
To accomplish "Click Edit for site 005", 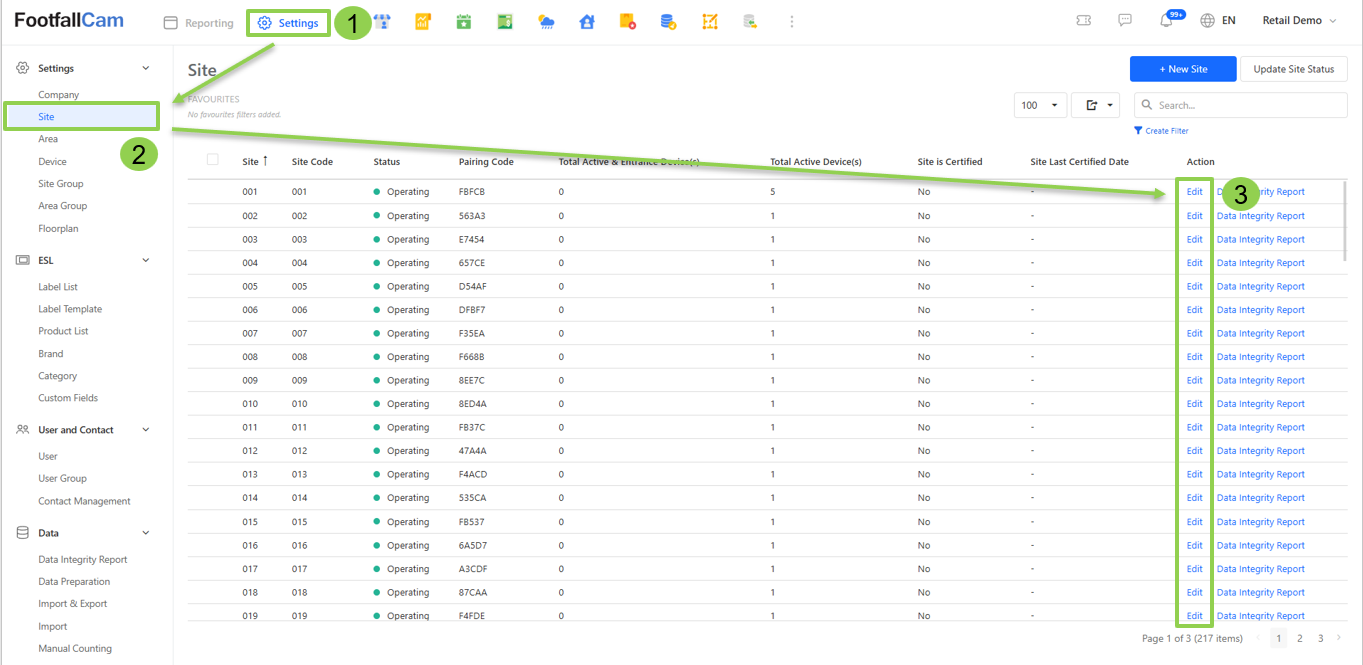I will [1194, 286].
